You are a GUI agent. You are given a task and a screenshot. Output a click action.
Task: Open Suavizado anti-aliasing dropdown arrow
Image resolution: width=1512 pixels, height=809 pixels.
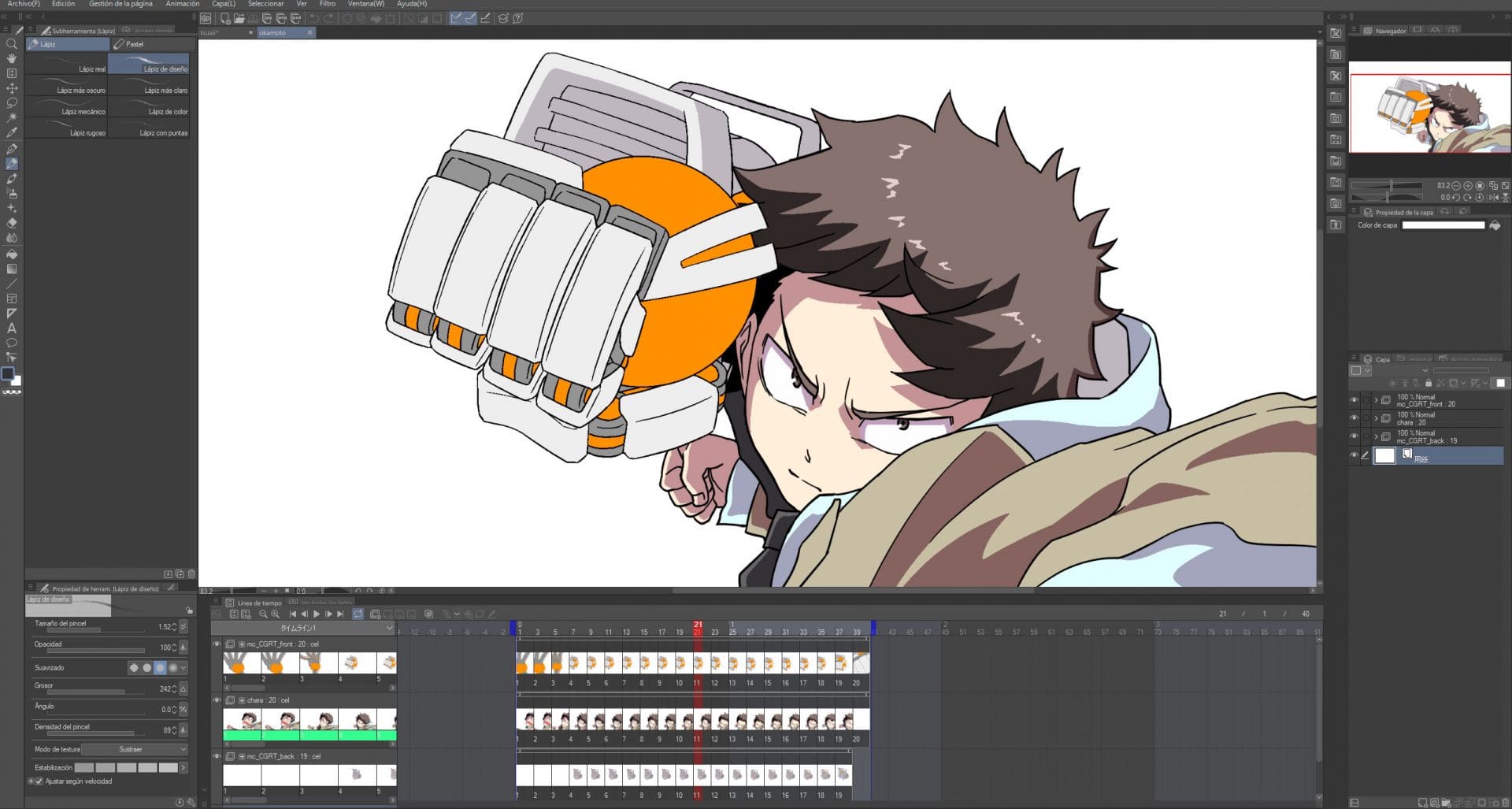(183, 667)
